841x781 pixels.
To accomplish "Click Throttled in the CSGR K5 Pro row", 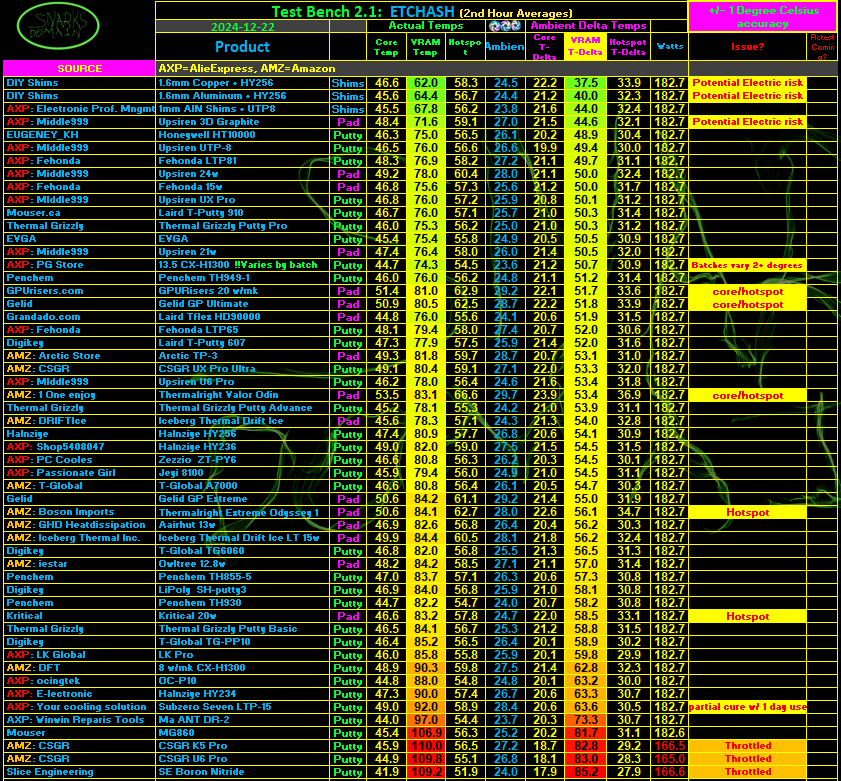I will pos(747,746).
